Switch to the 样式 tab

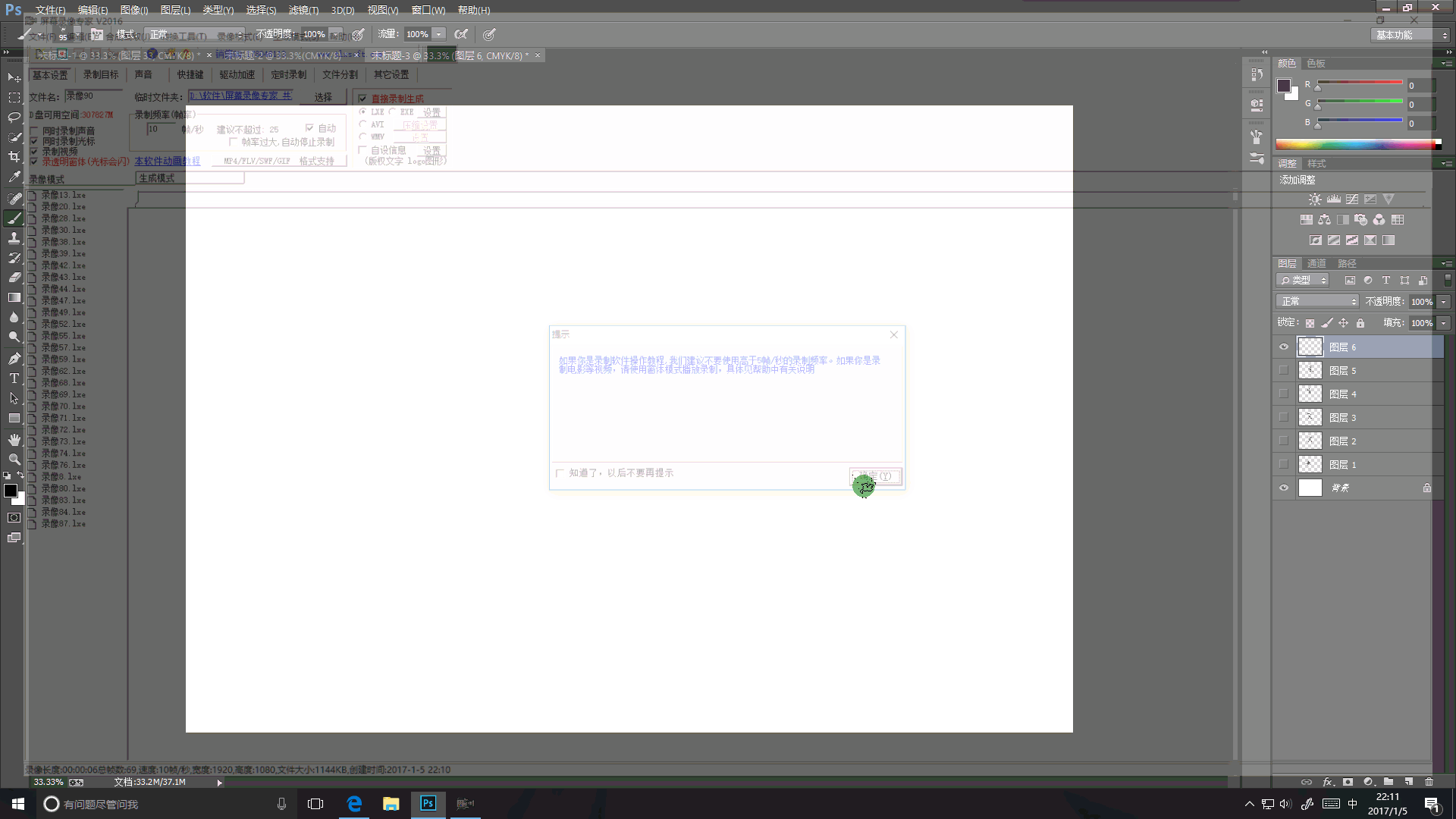coord(1316,164)
